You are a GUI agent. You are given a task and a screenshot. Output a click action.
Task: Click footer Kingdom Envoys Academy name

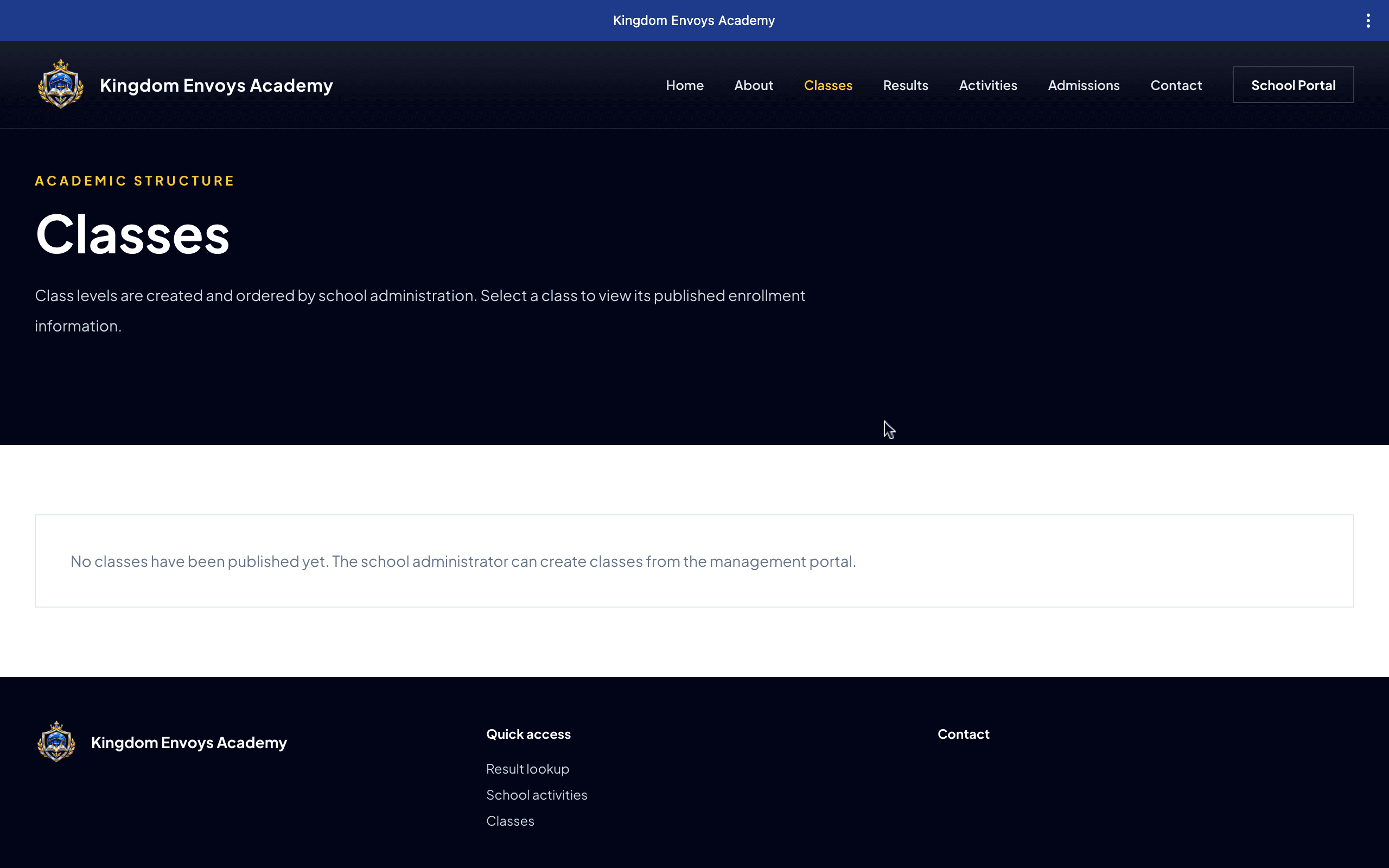(189, 742)
